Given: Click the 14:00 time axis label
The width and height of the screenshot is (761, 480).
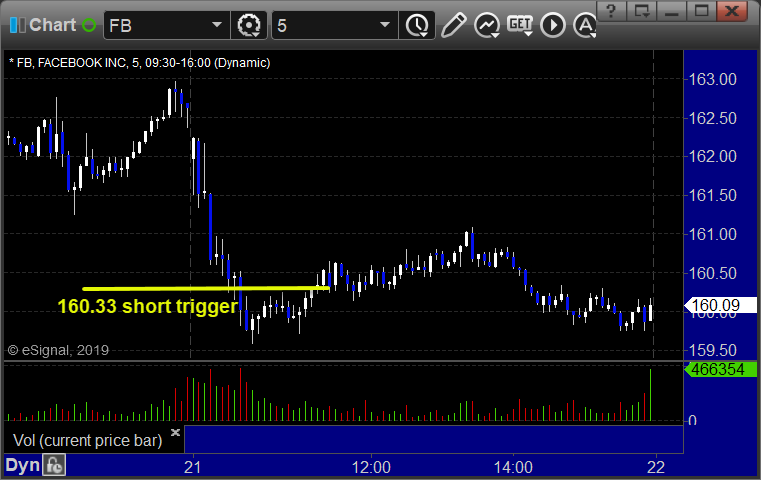Looking at the screenshot, I should click(x=513, y=467).
